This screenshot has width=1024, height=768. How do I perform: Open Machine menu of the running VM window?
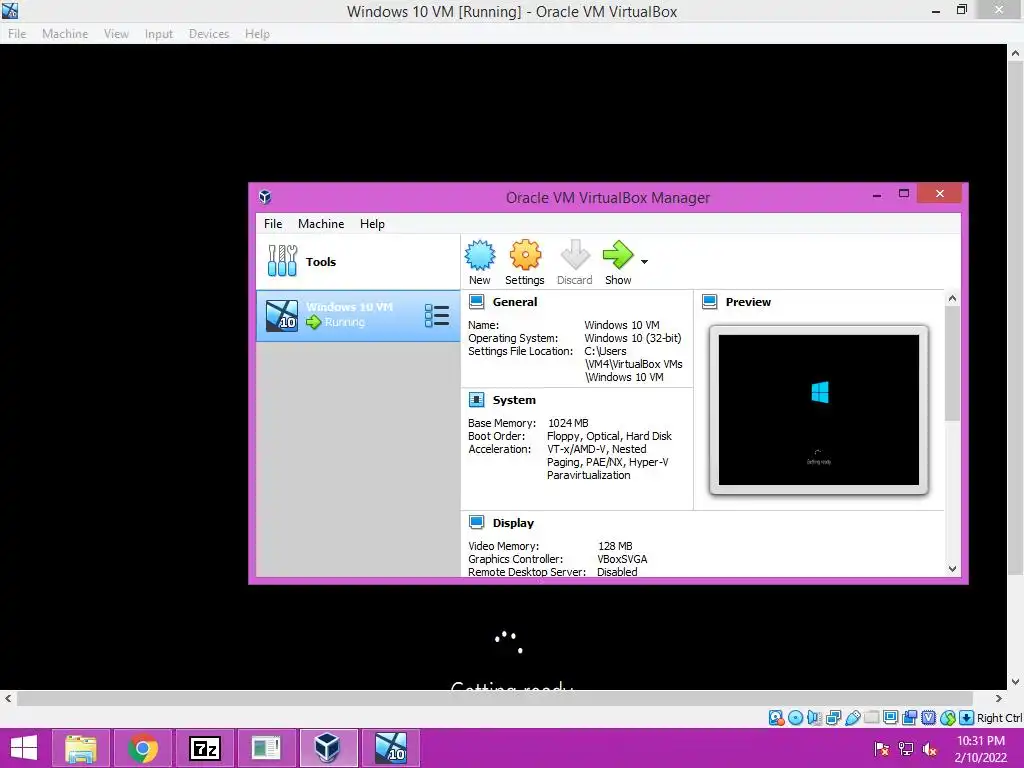point(65,33)
